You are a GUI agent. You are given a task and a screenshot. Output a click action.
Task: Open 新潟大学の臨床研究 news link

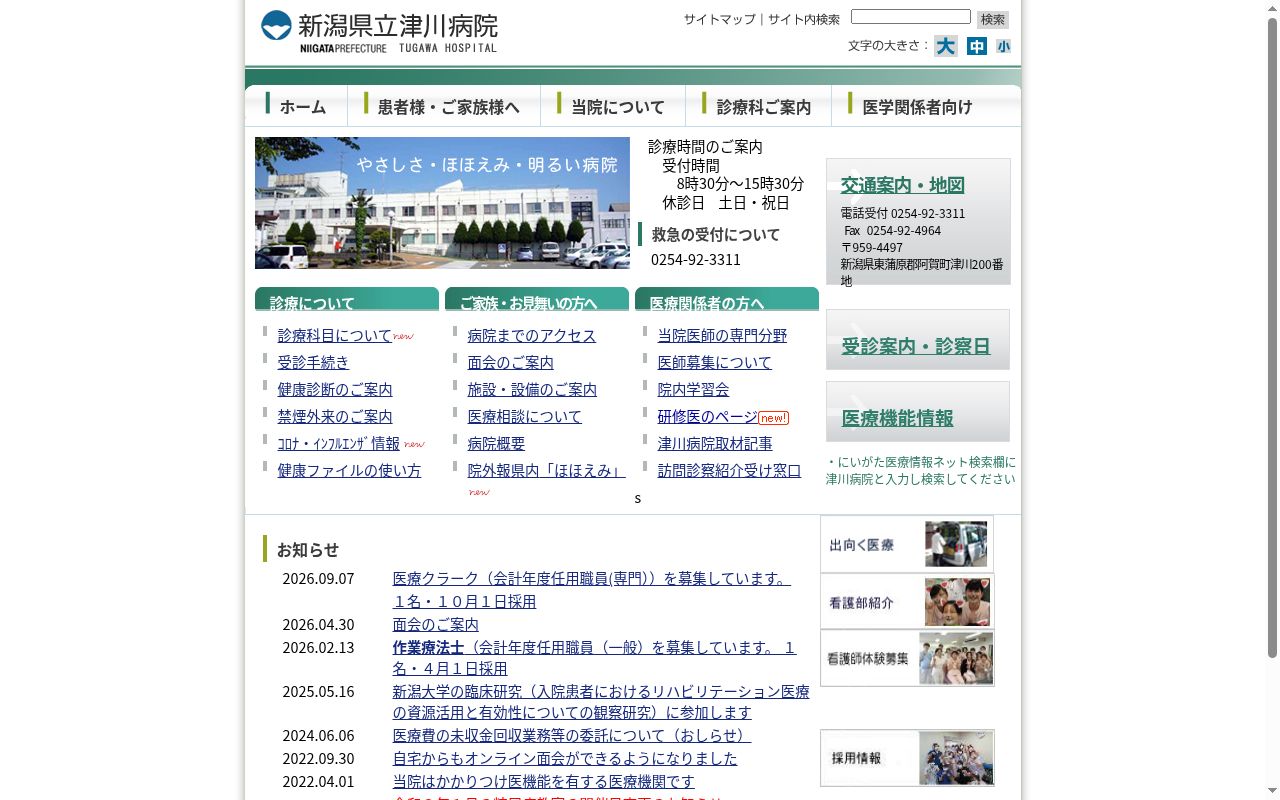pyautogui.click(x=601, y=702)
